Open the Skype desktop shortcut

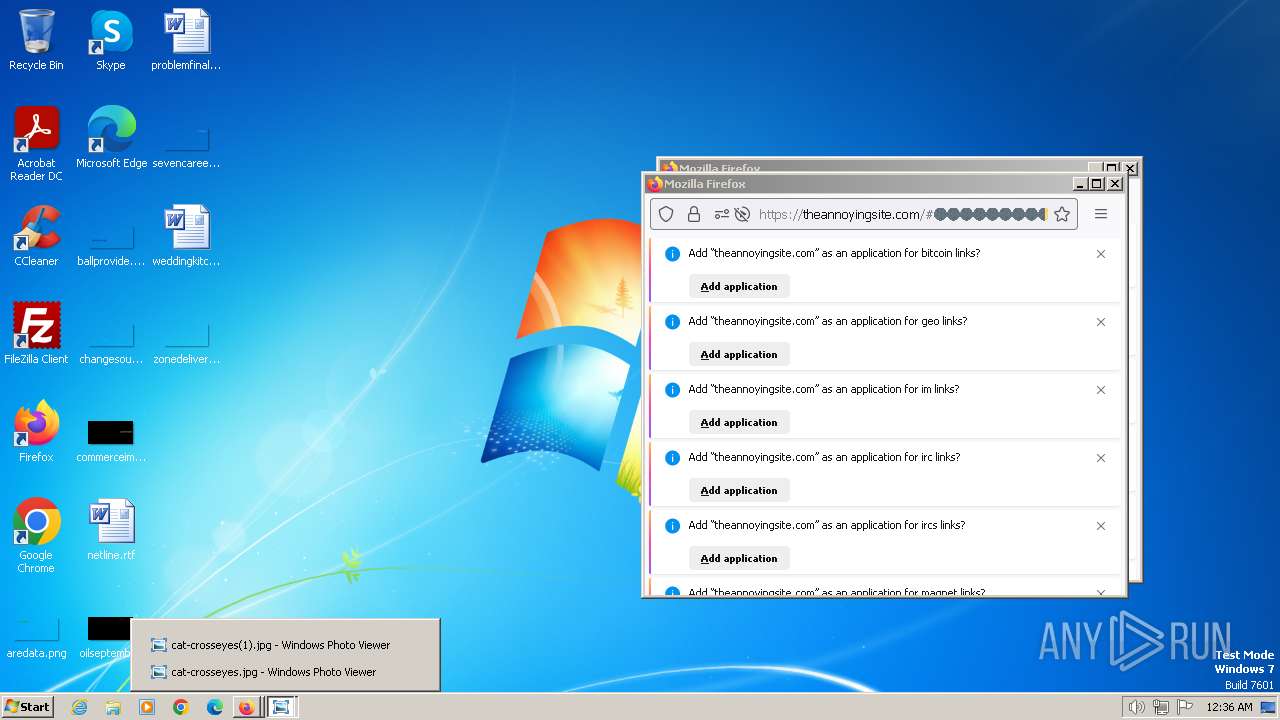tap(110, 40)
